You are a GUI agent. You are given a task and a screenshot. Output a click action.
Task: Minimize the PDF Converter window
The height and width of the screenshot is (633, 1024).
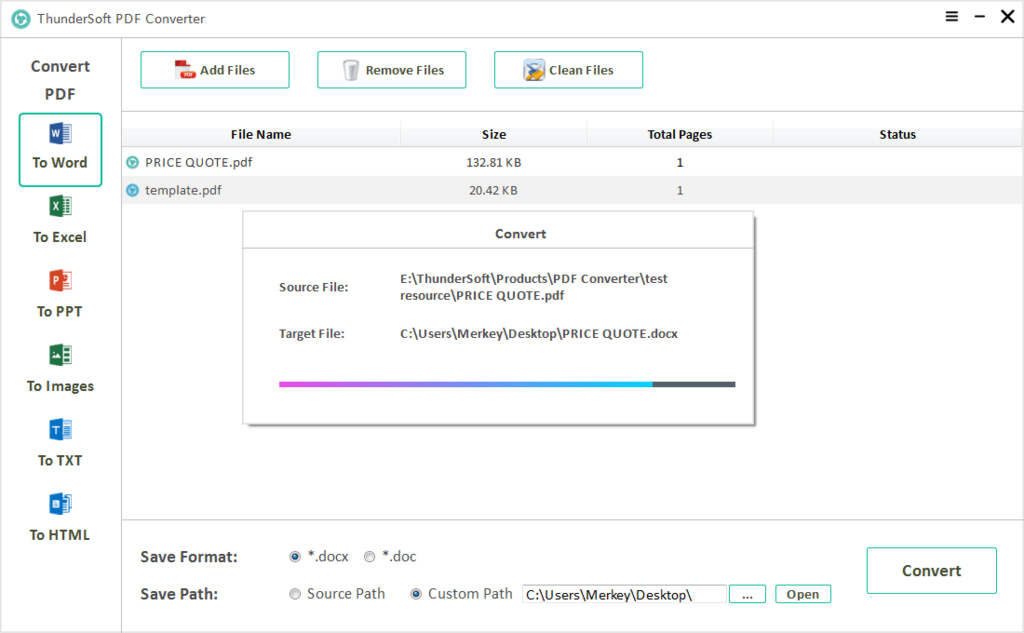pyautogui.click(x=980, y=17)
